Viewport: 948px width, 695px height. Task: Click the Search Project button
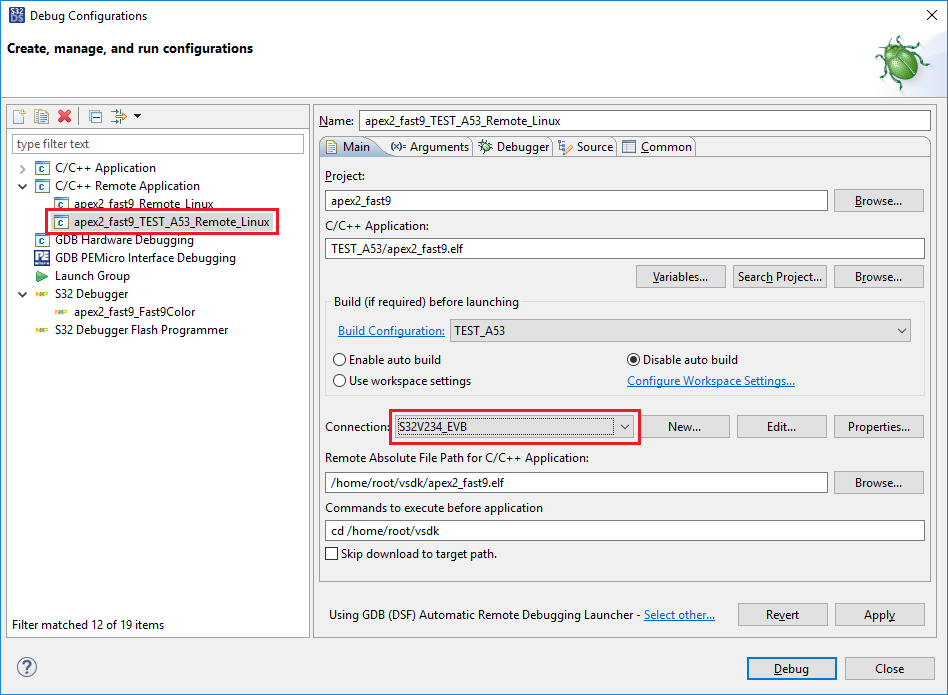coord(780,277)
